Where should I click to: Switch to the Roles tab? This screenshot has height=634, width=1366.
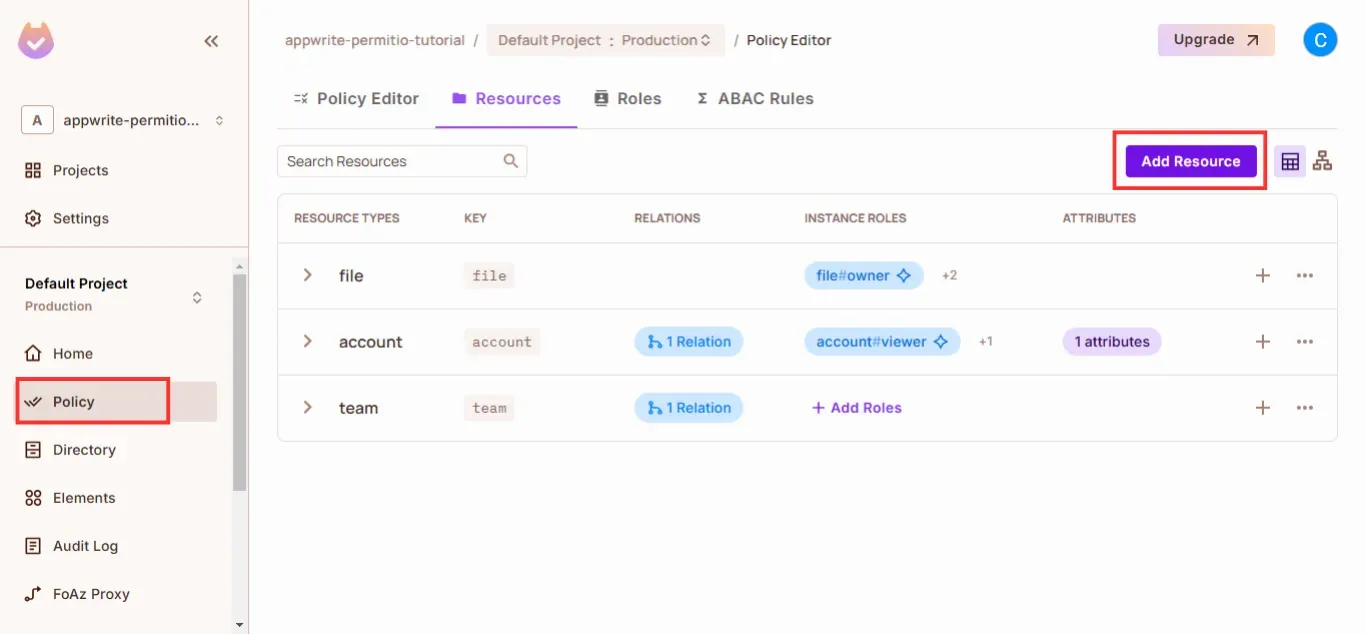coord(628,98)
